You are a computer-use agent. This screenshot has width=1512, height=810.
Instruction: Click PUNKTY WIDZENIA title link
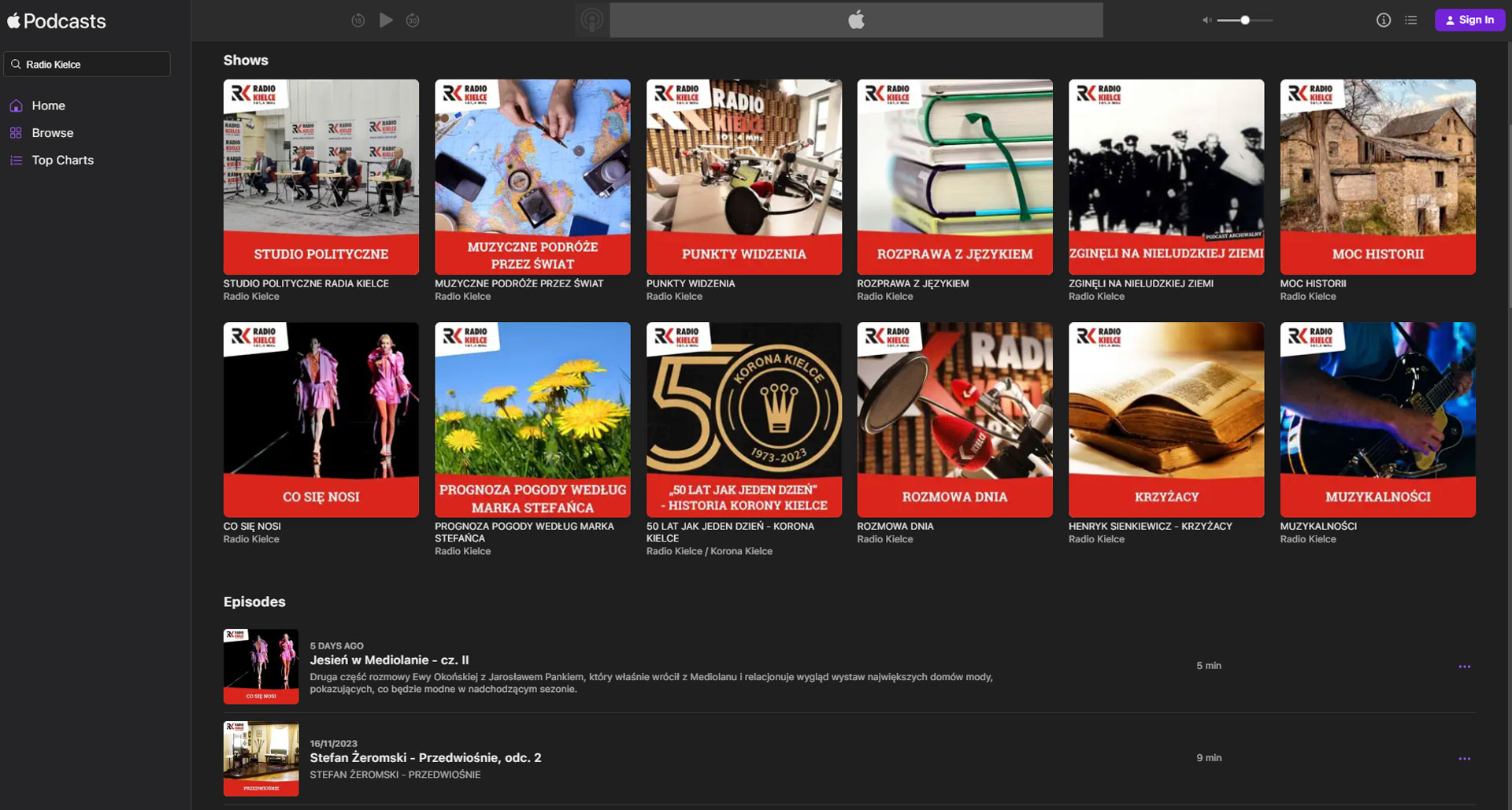coord(691,283)
